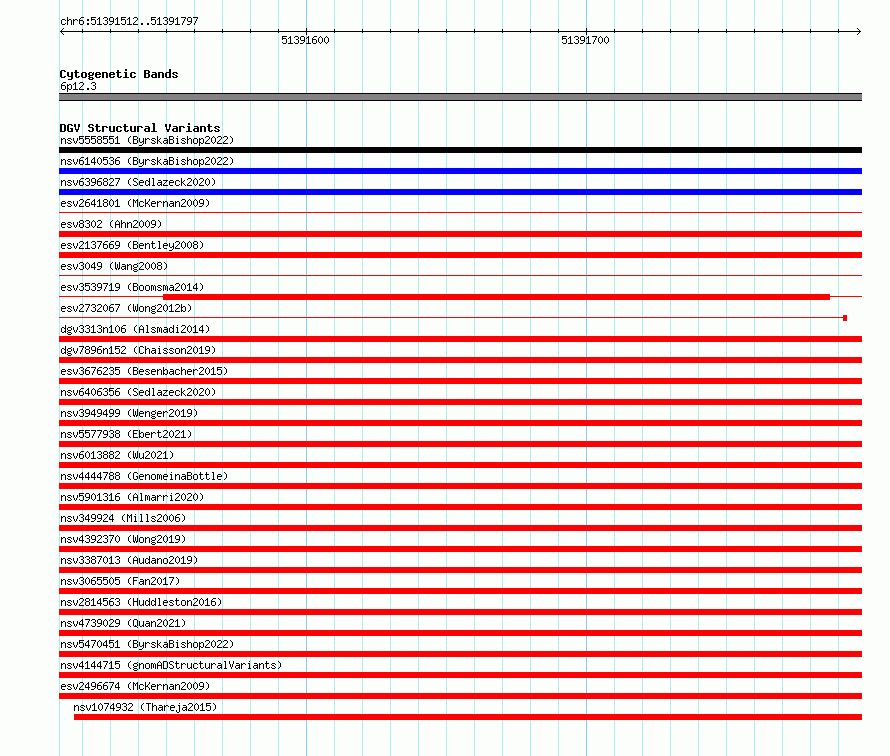Click the red bar under nsv4144715

(x=460, y=675)
